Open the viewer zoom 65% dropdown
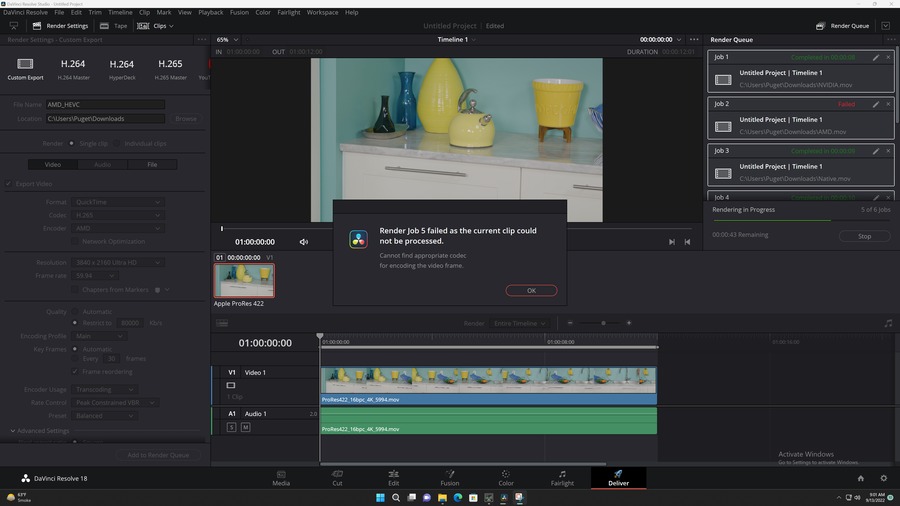900x506 pixels. click(227, 40)
